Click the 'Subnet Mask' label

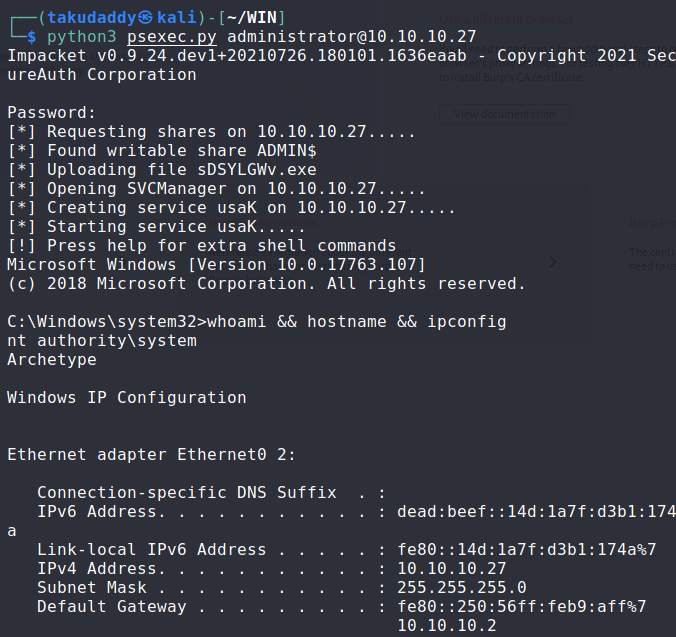(91, 587)
